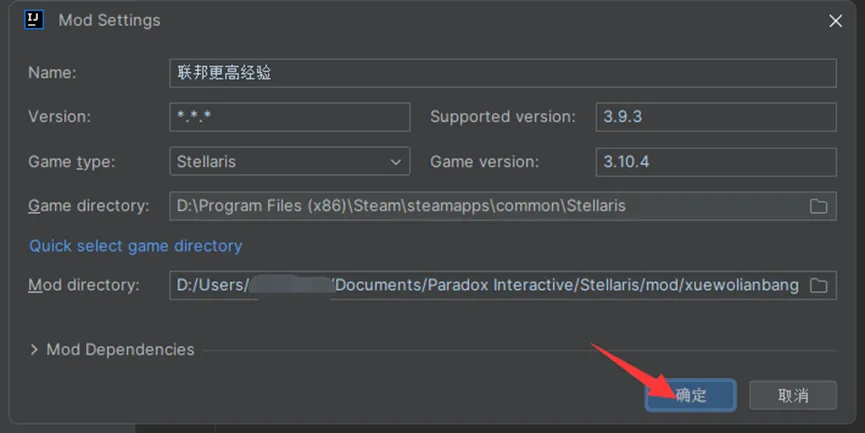The image size is (865, 433).
Task: Click the "Mod directory:" label
Action: tap(83, 285)
